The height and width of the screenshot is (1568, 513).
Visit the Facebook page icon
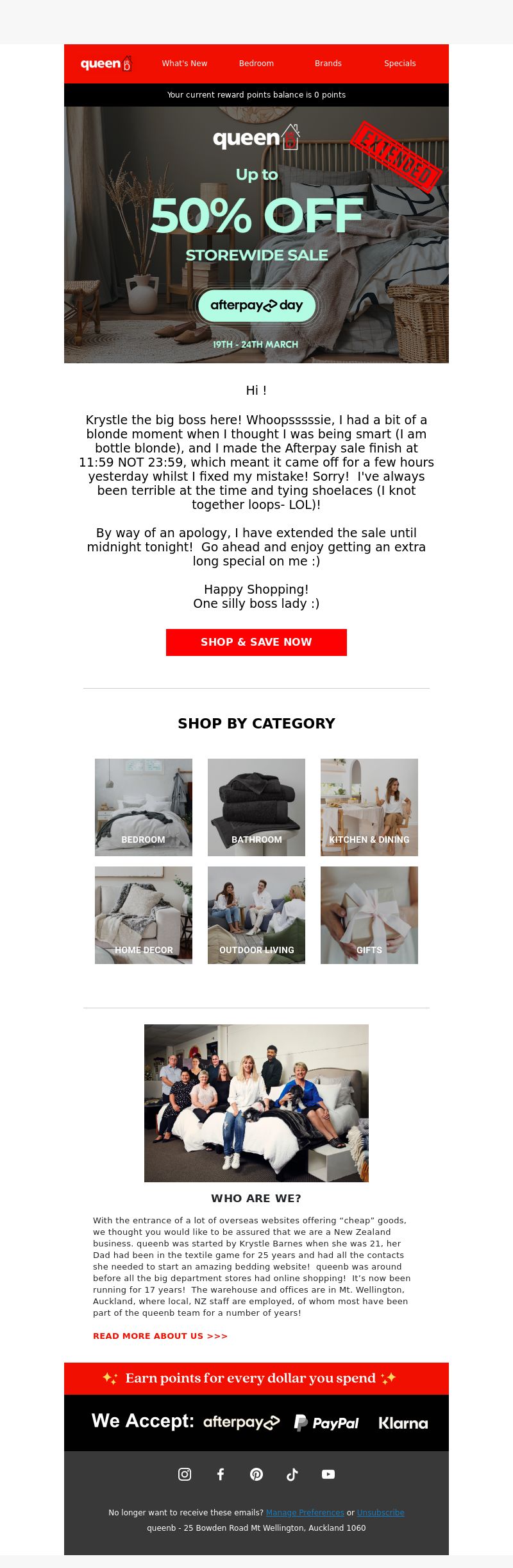coord(221,1474)
